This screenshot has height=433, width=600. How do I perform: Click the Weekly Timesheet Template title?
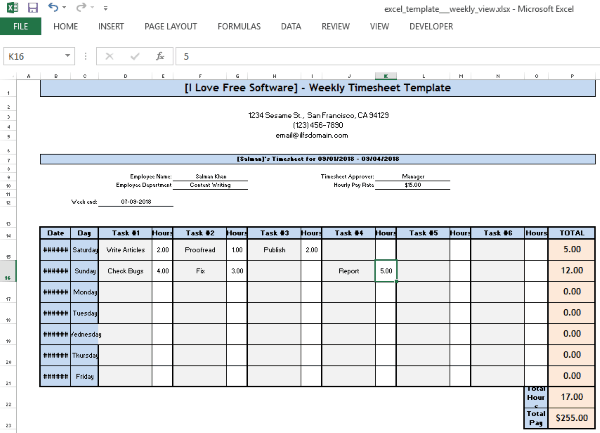[x=318, y=88]
